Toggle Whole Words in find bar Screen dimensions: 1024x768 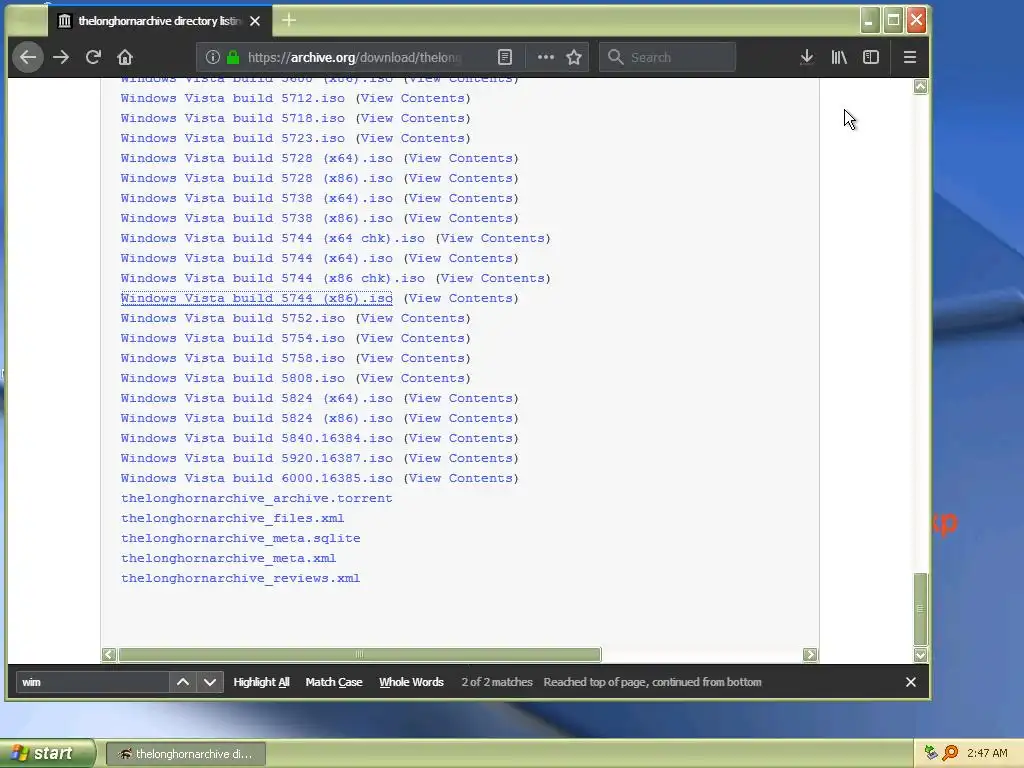411,682
